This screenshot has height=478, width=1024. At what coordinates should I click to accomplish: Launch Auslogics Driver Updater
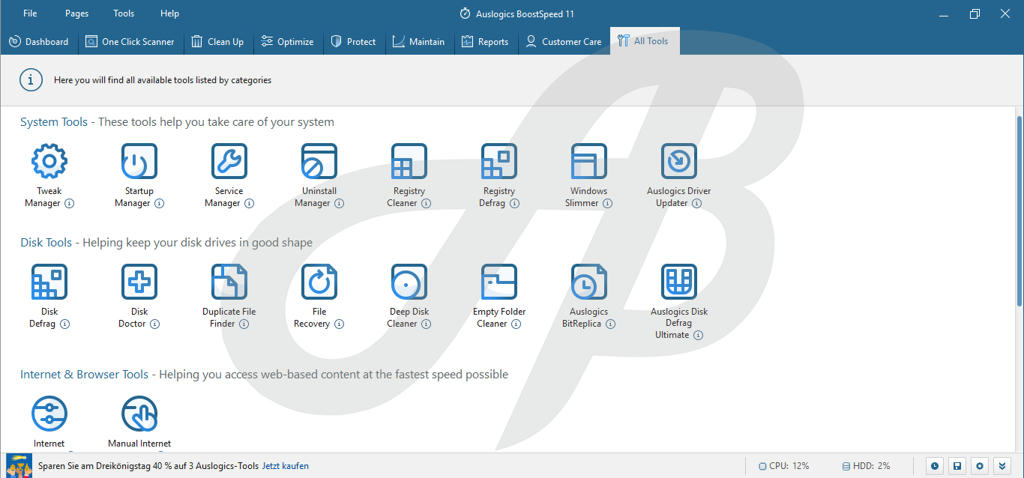679,162
